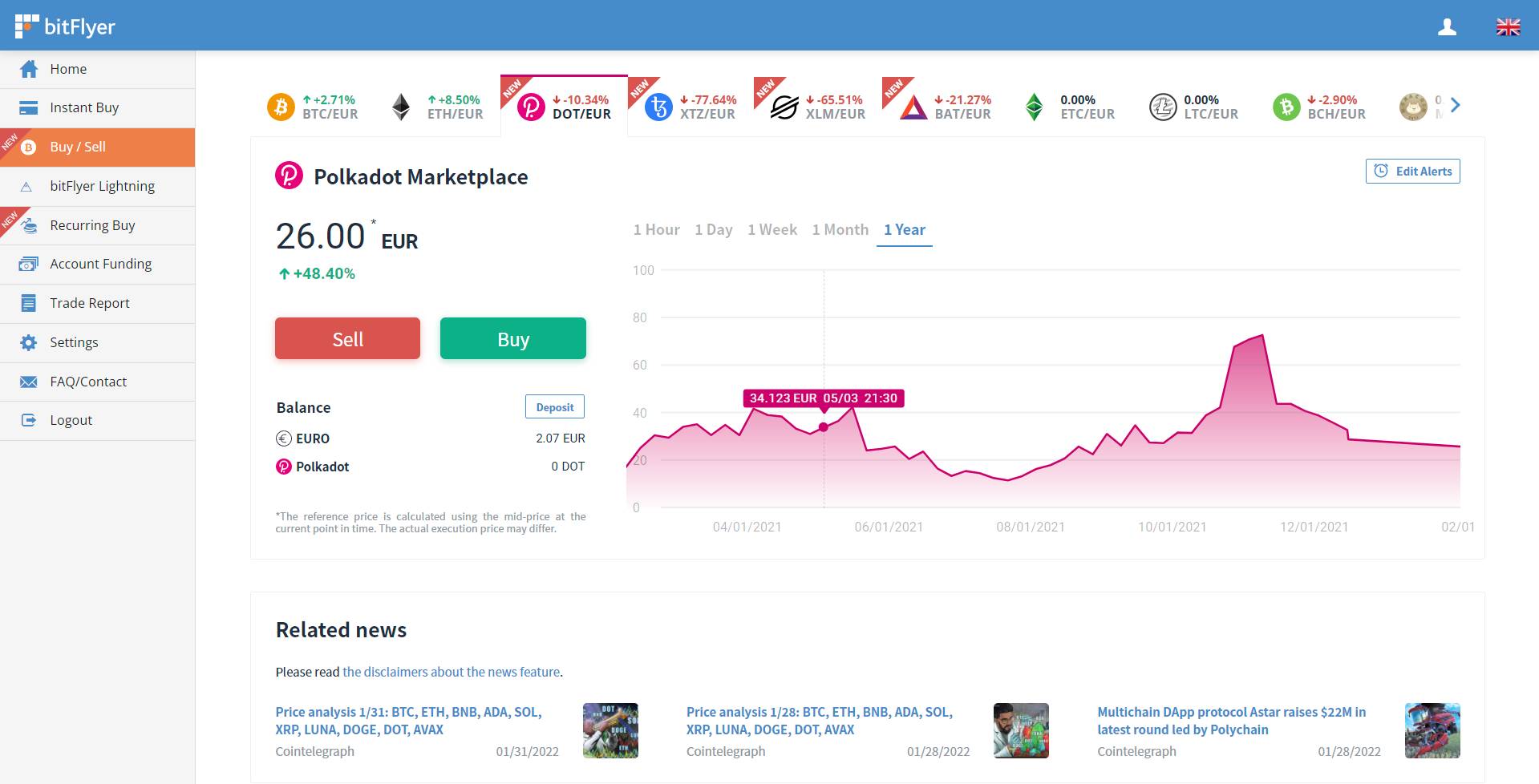Open Account Funding page
The width and height of the screenshot is (1539, 784).
[97, 265]
